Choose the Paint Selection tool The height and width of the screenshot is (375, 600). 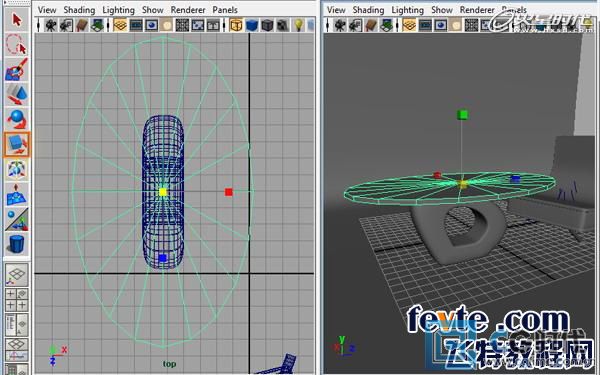(17, 69)
